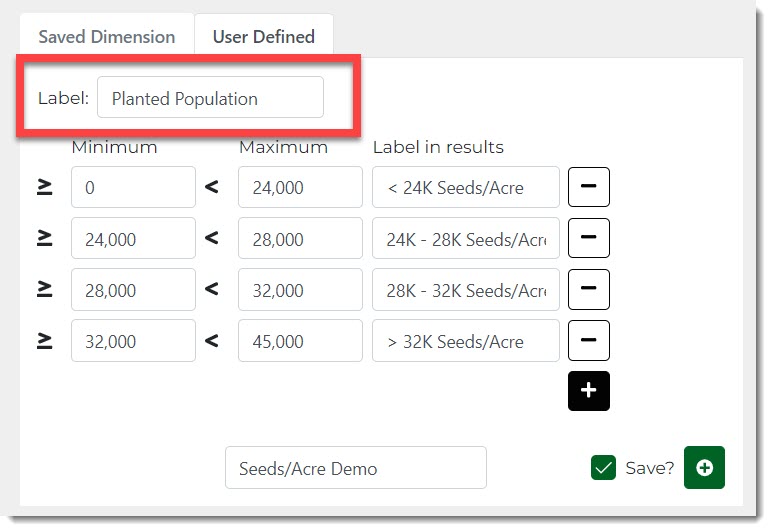Switch to the Saved Dimension tab
The height and width of the screenshot is (531, 771).
(x=107, y=37)
